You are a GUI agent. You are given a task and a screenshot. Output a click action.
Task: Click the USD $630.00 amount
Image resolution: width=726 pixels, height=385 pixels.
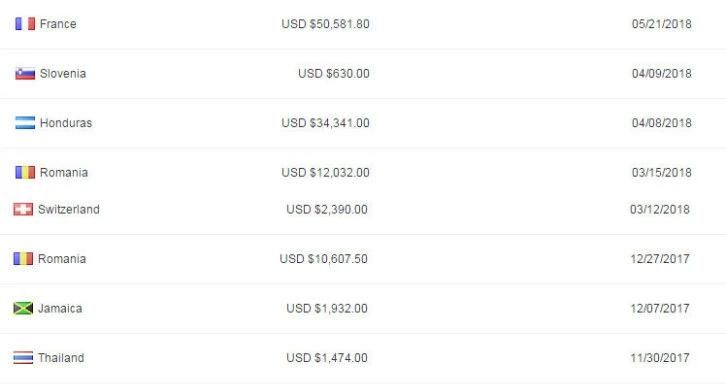click(334, 74)
